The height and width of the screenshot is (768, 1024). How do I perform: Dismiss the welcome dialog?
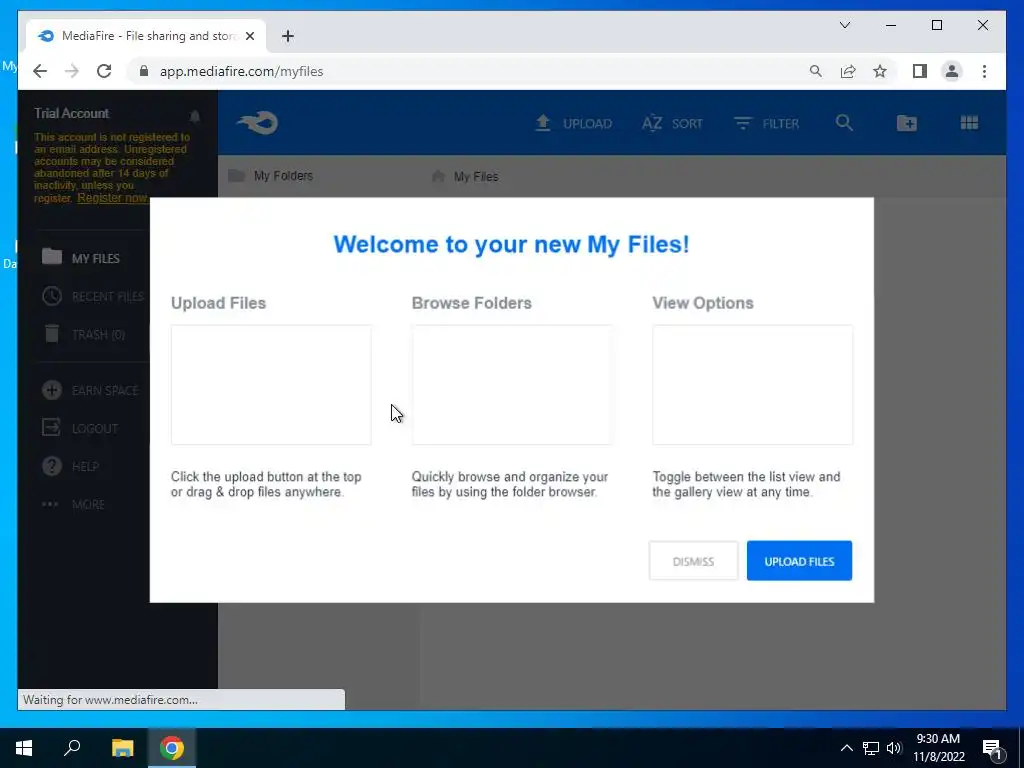(694, 561)
